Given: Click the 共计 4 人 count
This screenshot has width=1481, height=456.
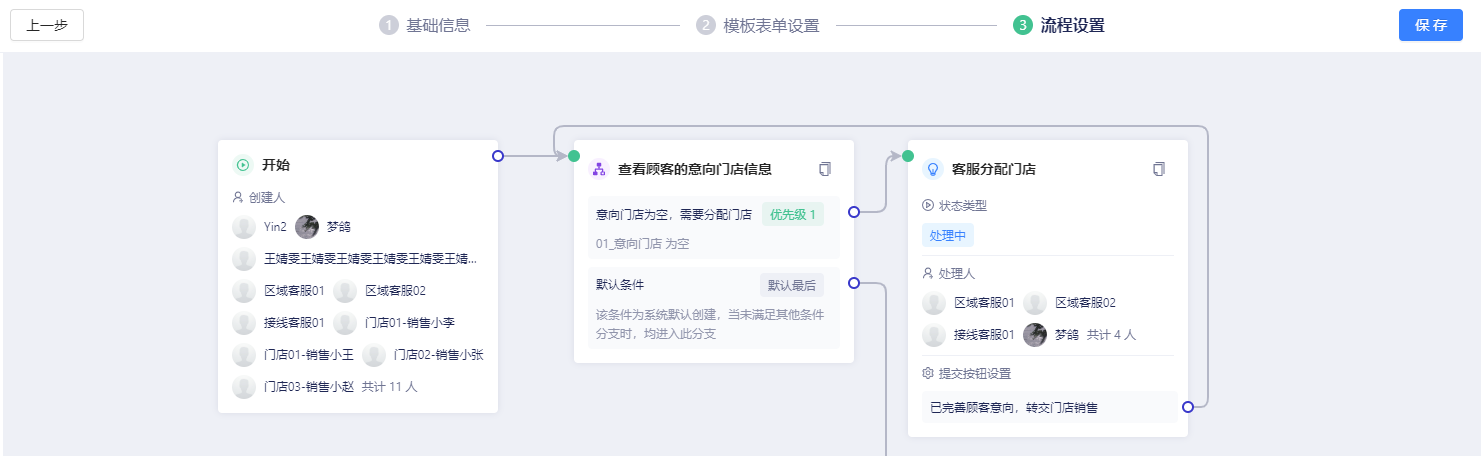Looking at the screenshot, I should [x=1111, y=335].
